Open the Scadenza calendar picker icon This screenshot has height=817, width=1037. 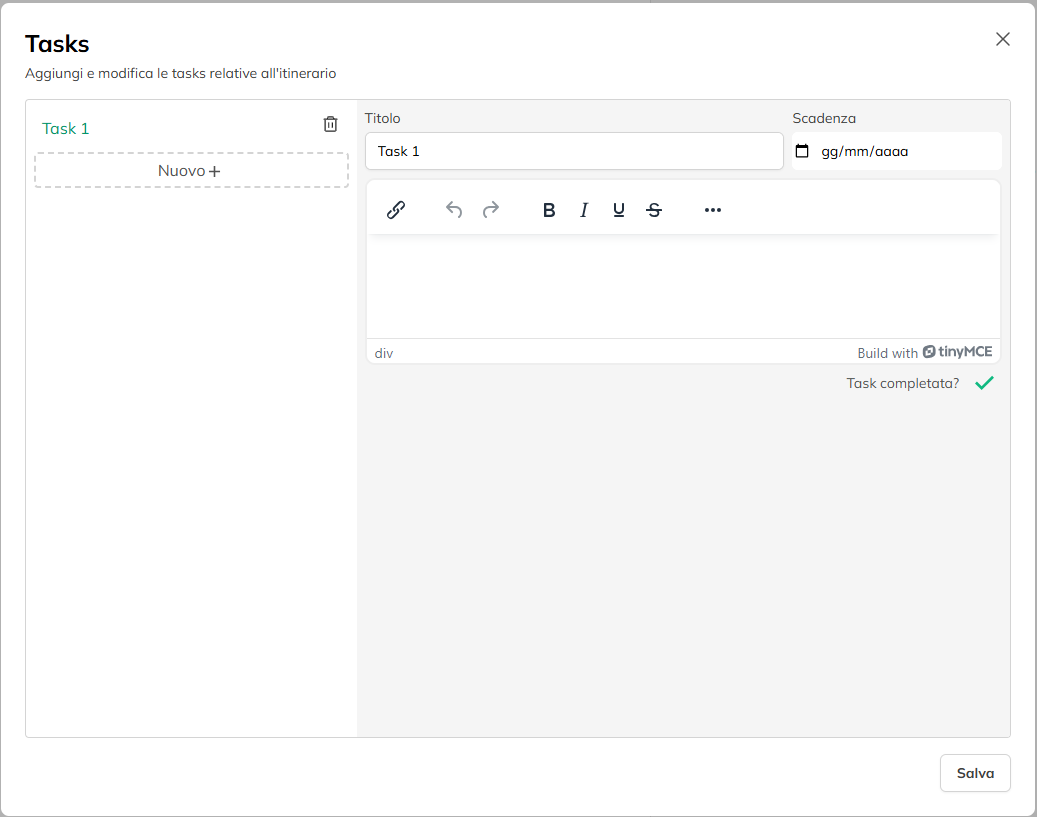[x=802, y=152]
